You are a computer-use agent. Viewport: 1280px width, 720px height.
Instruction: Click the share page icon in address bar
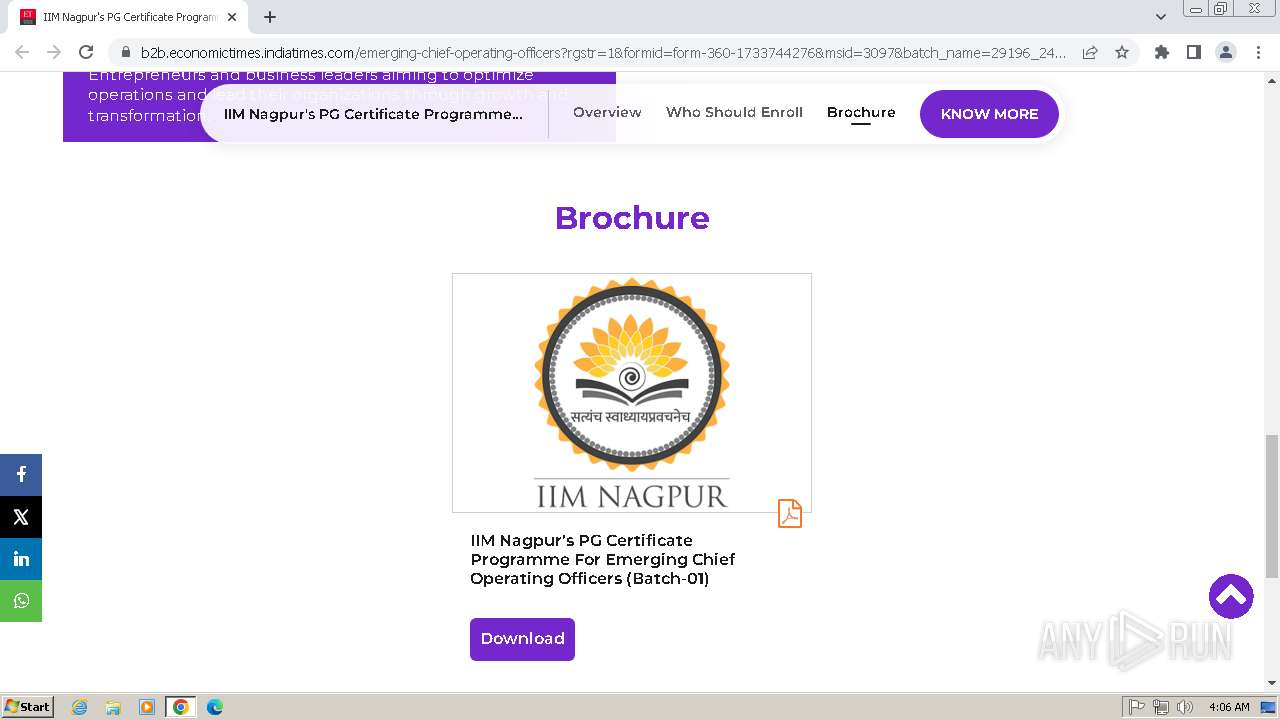pos(1090,52)
